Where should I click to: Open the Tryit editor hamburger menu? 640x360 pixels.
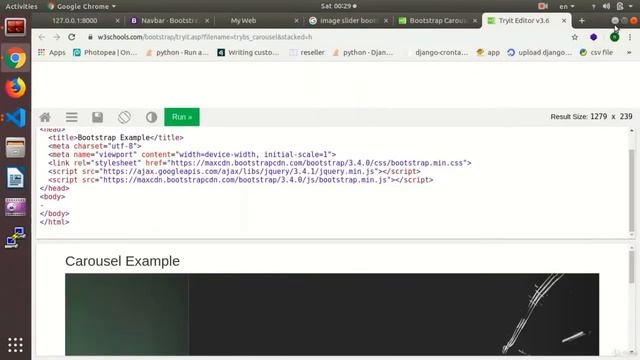click(x=71, y=117)
